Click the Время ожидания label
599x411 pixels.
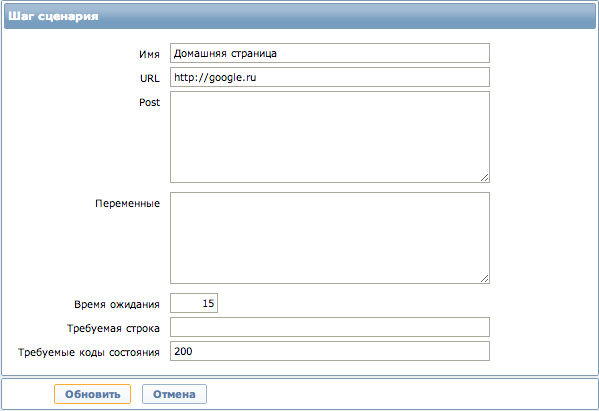pyautogui.click(x=117, y=304)
